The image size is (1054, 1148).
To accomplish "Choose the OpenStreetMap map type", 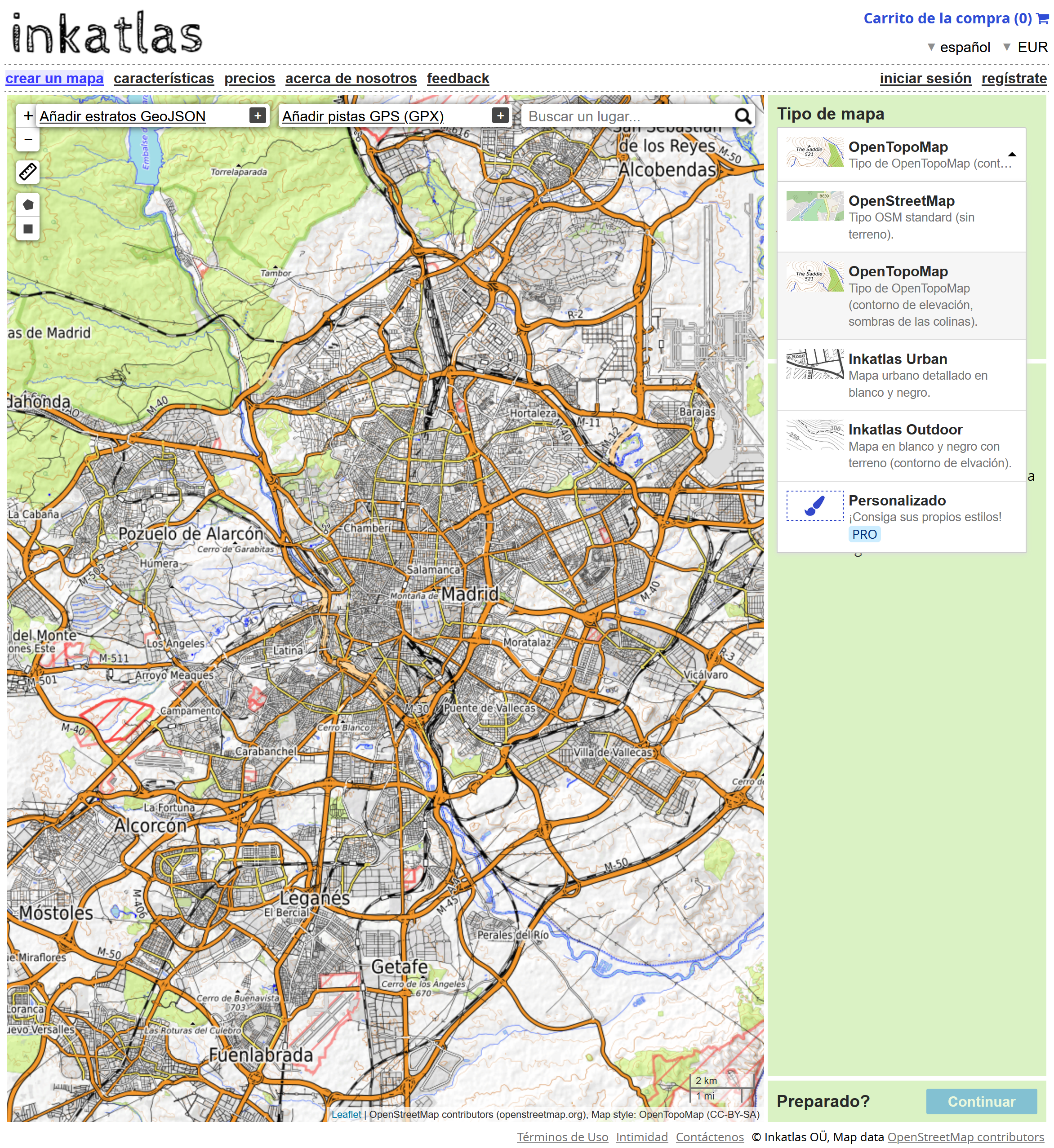I will (x=901, y=217).
